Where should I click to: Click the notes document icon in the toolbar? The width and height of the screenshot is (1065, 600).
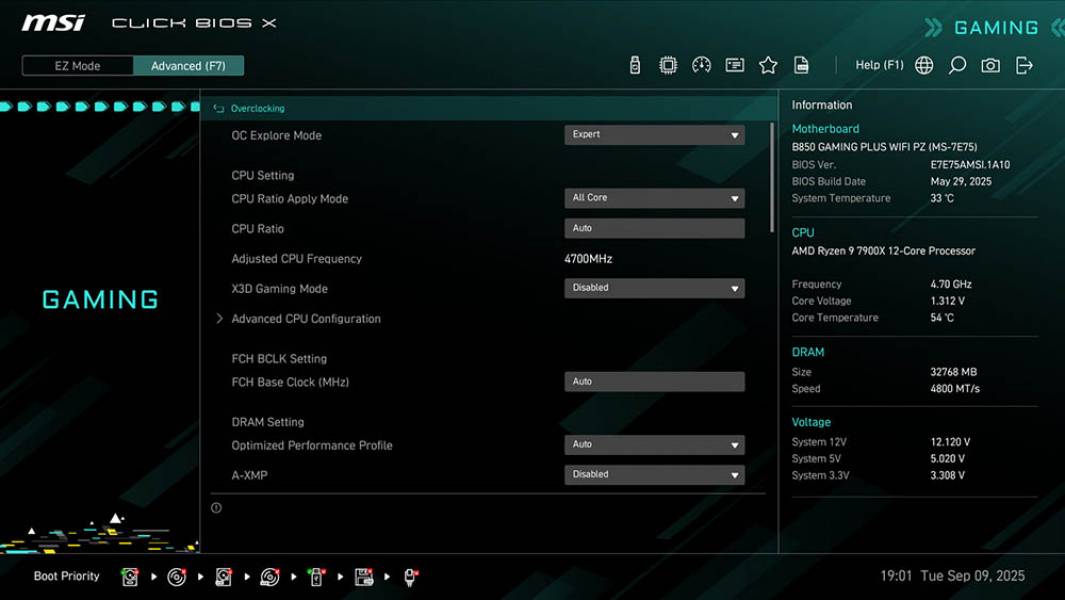click(801, 64)
